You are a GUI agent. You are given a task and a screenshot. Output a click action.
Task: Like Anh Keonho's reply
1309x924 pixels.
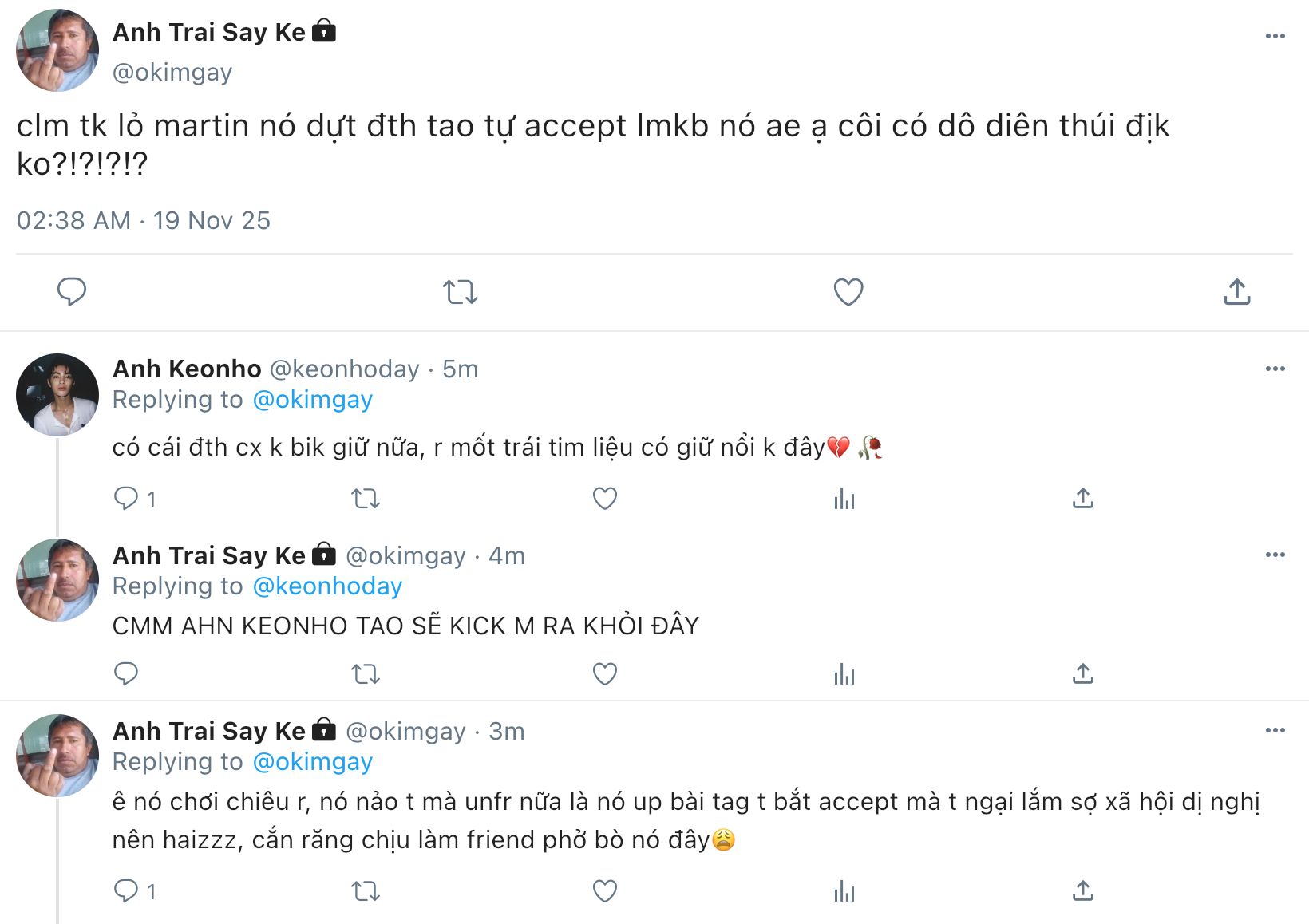click(x=605, y=499)
